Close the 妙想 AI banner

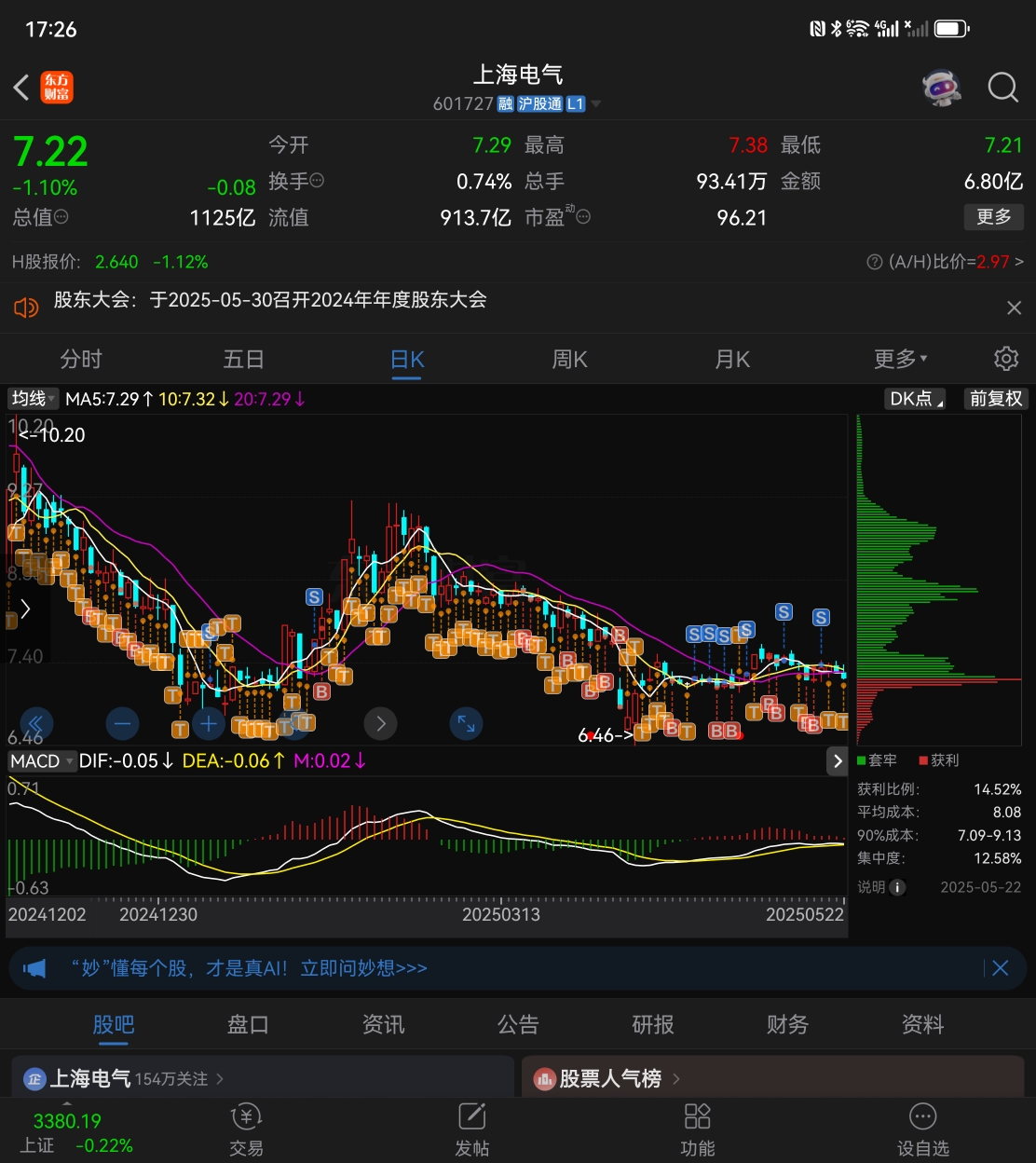[x=1001, y=968]
